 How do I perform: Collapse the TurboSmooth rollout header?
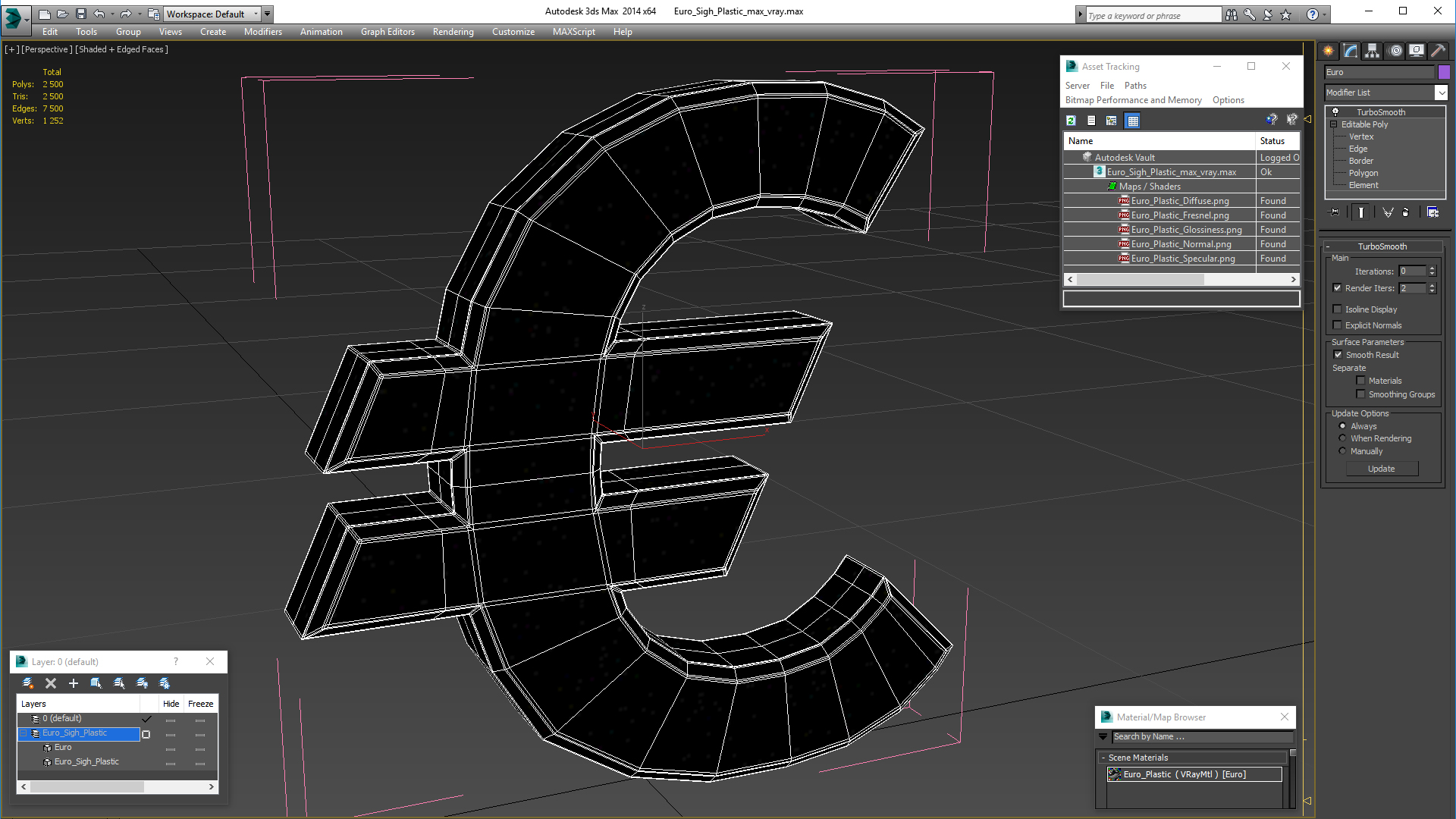click(1382, 246)
